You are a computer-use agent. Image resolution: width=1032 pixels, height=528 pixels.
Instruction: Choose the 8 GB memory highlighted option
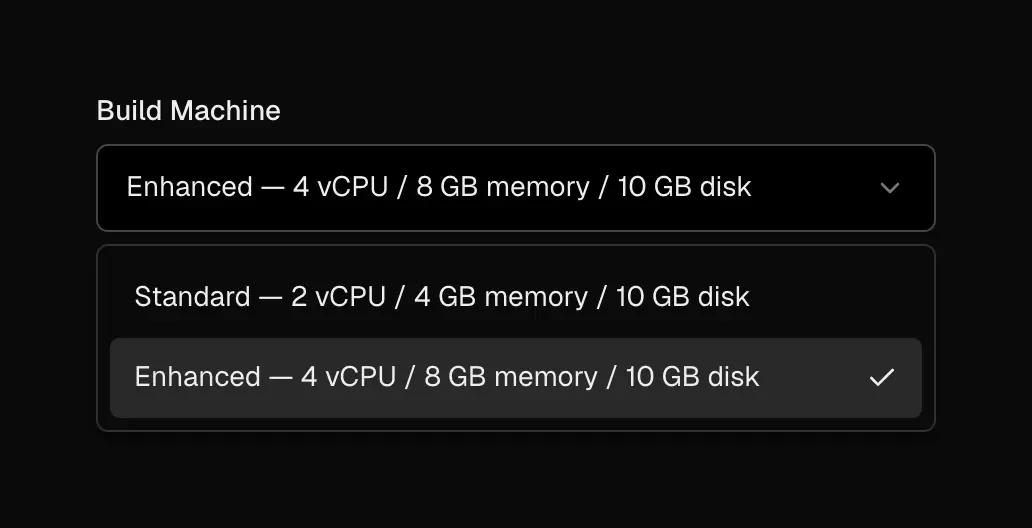515,378
